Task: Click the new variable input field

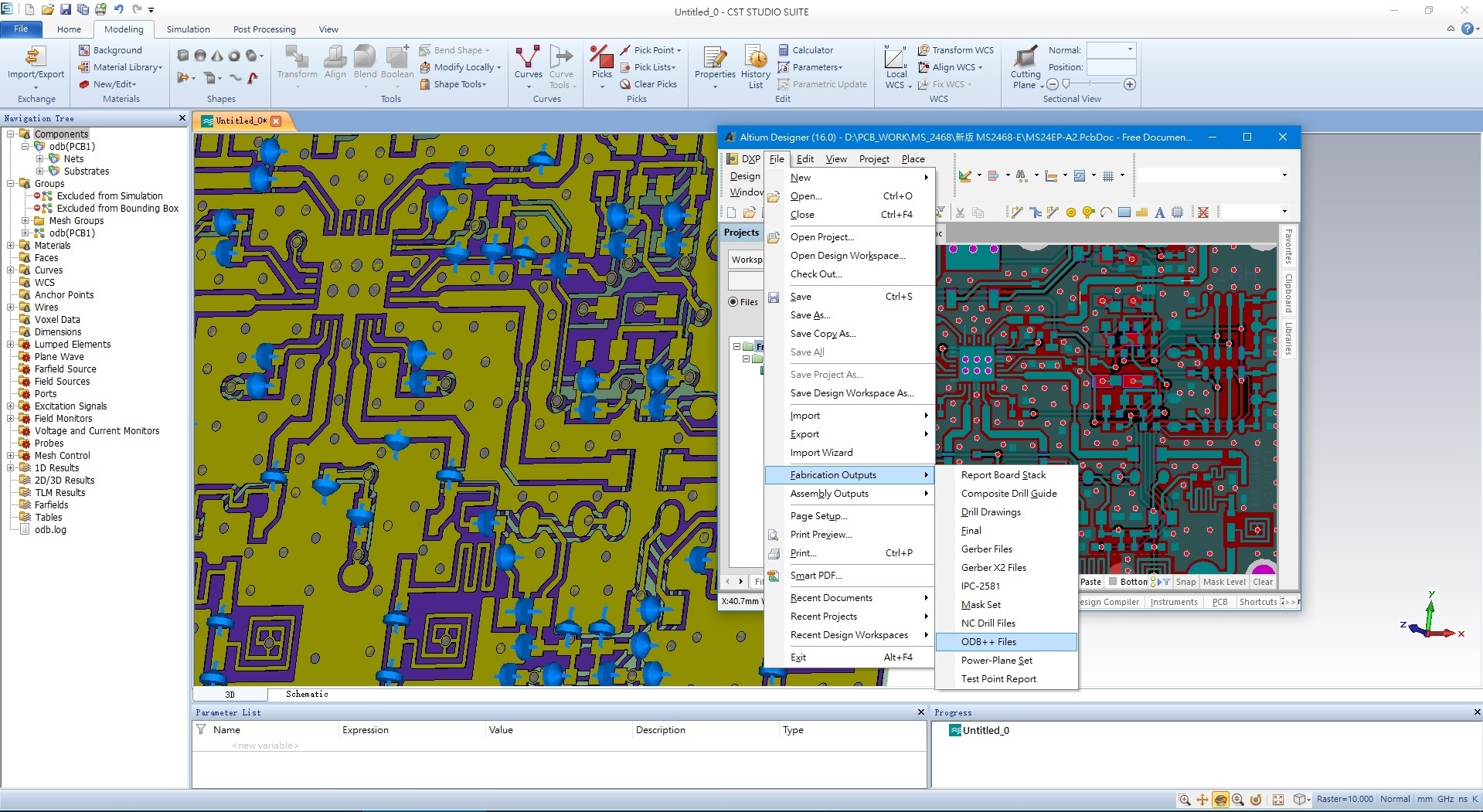Action: [265, 746]
